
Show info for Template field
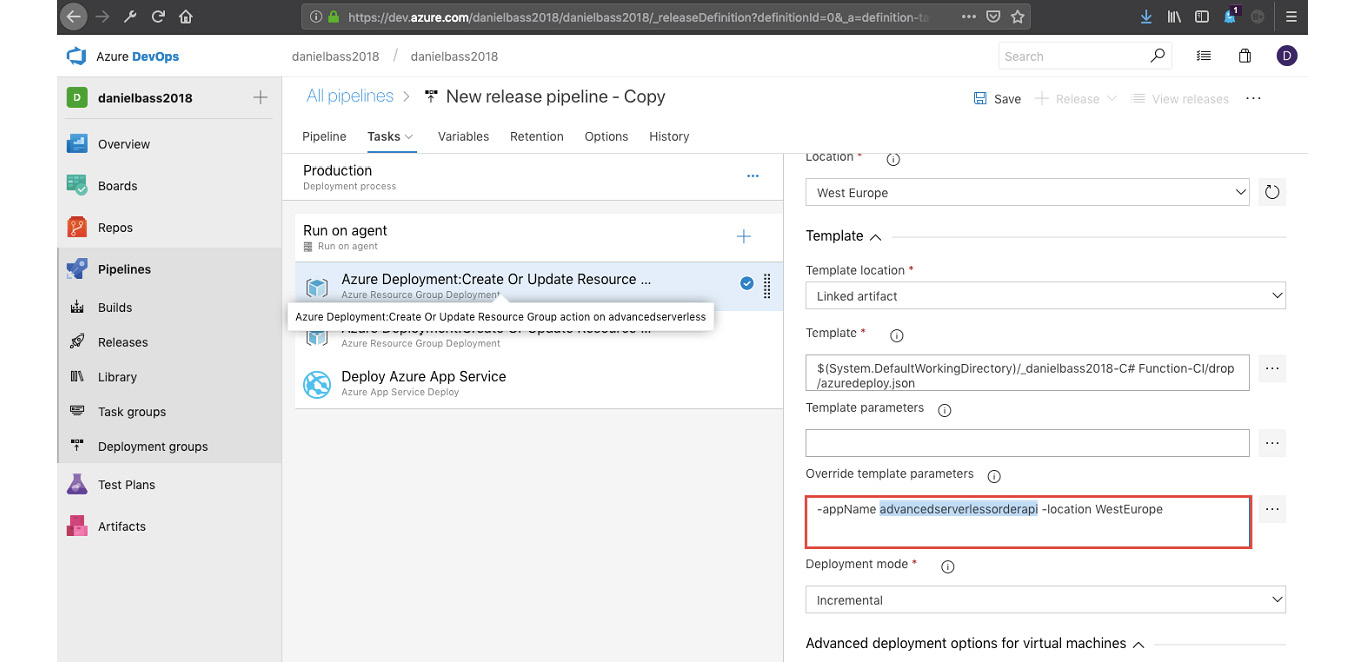point(897,335)
